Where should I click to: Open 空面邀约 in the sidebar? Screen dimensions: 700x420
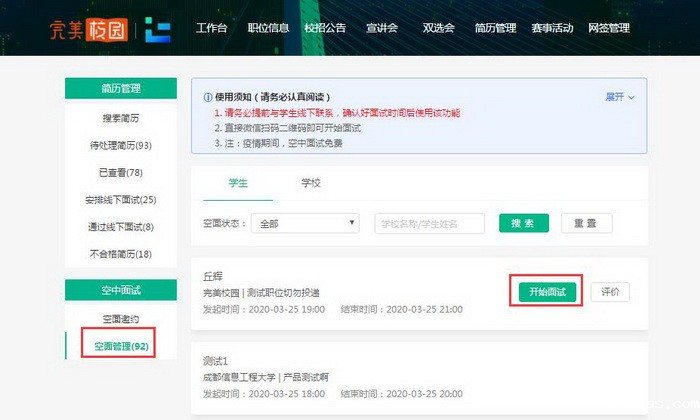[x=120, y=319]
